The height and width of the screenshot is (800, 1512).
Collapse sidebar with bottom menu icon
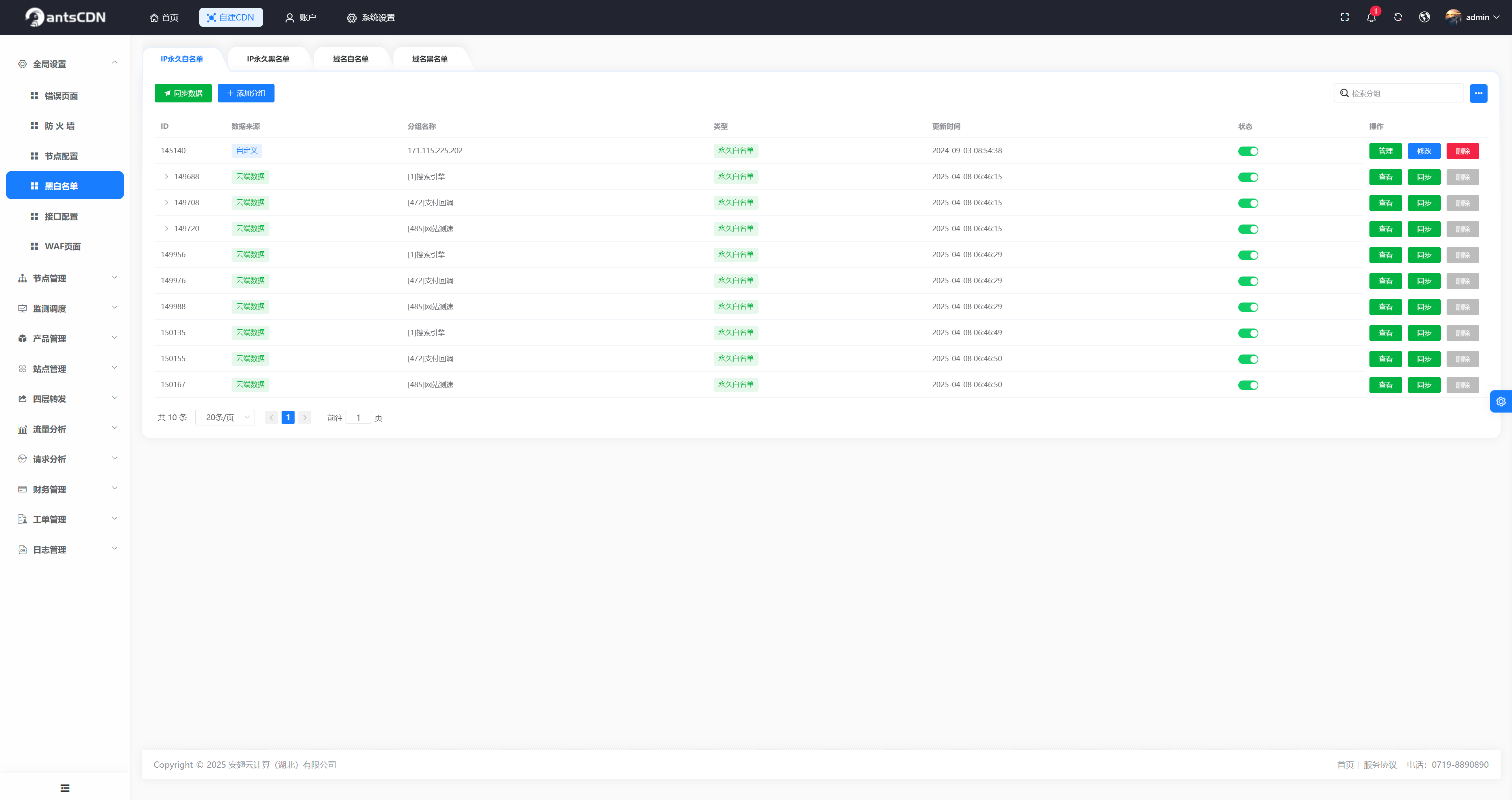pos(65,788)
